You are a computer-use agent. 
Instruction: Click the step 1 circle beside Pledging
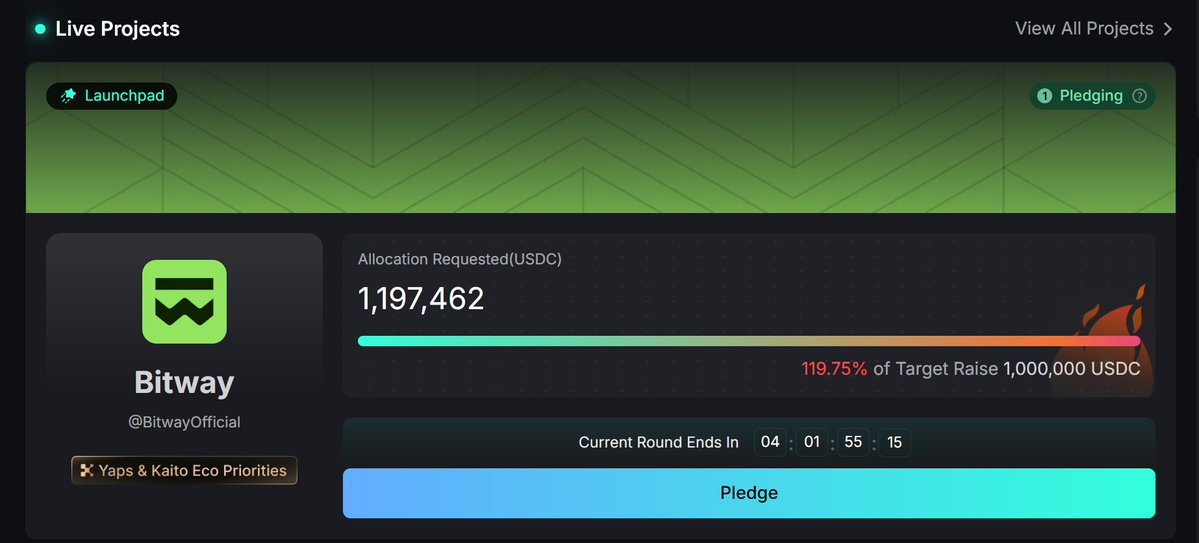click(x=1045, y=96)
